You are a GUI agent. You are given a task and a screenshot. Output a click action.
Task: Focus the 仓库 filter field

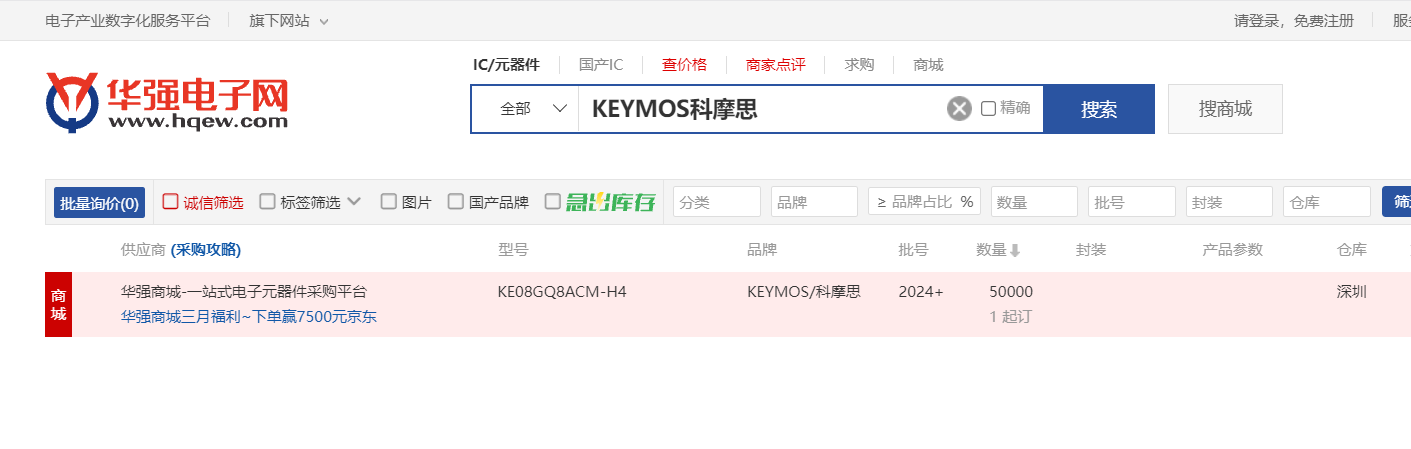coord(1327,202)
